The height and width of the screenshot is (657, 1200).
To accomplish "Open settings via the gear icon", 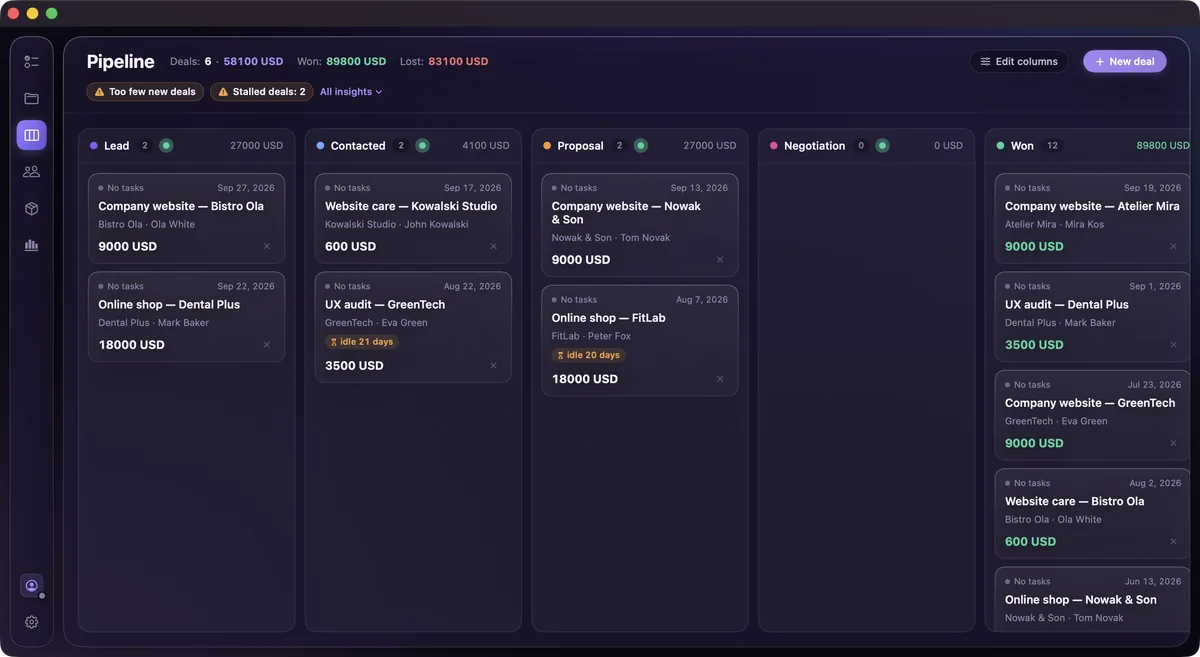I will (x=31, y=622).
